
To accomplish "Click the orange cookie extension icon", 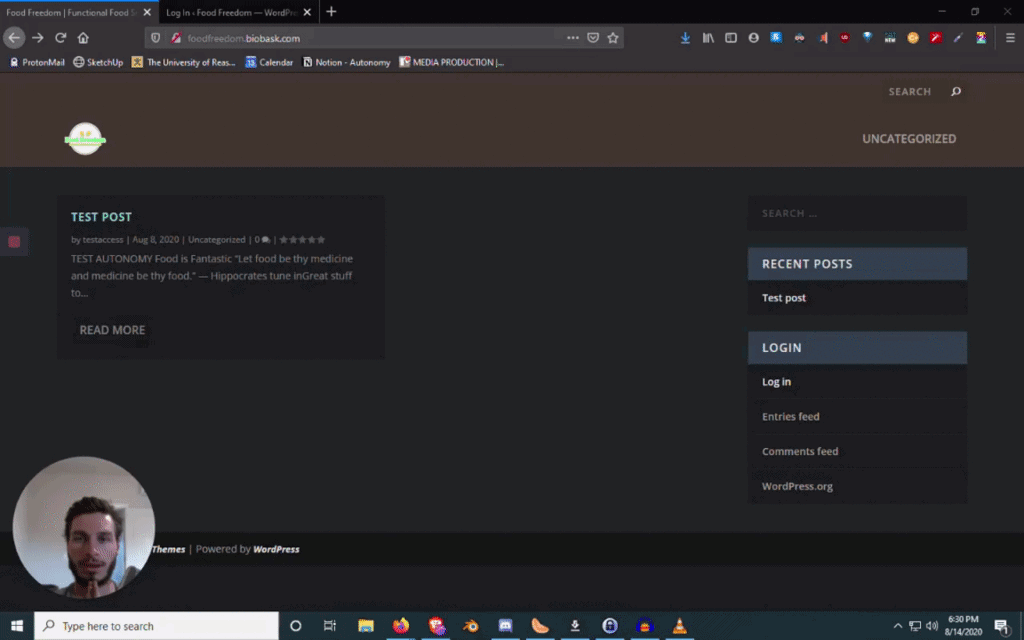I will coord(913,38).
